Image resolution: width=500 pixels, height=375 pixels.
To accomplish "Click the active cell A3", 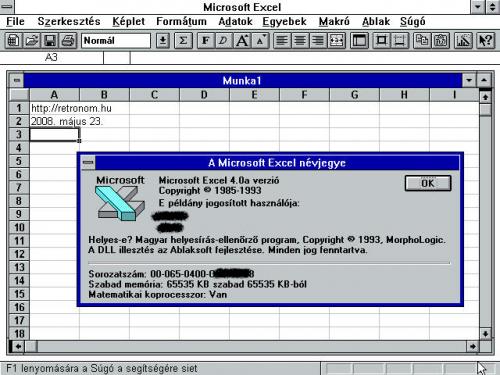I will (x=54, y=135).
